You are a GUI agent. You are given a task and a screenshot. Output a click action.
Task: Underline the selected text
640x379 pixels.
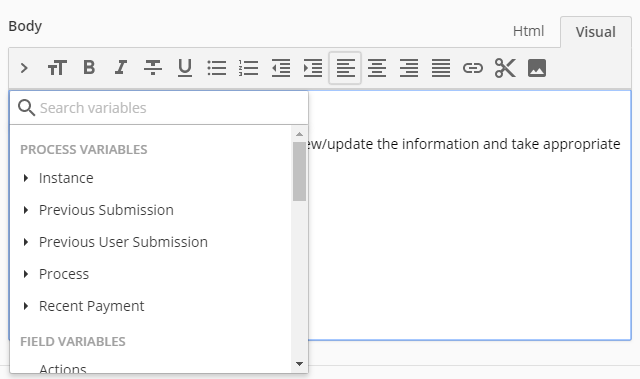point(185,68)
